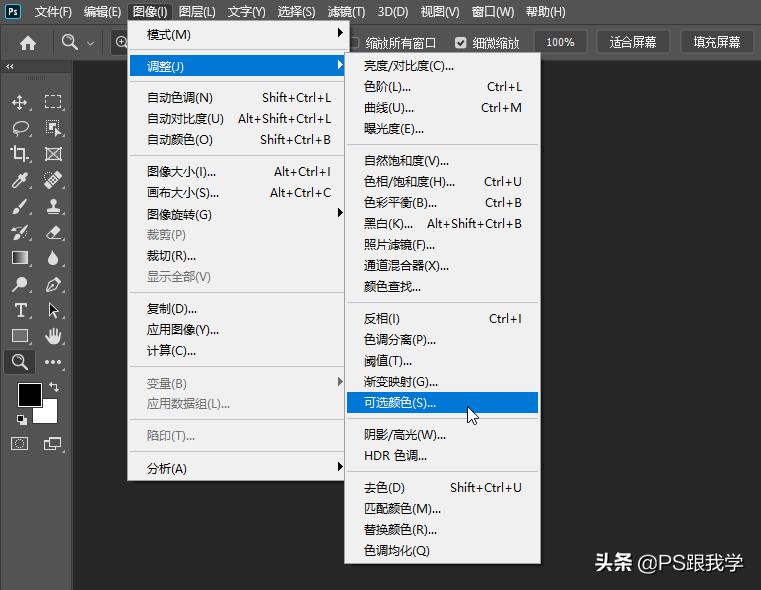Choose 去色(D) menu entry
The width and height of the screenshot is (761, 590).
[442, 487]
